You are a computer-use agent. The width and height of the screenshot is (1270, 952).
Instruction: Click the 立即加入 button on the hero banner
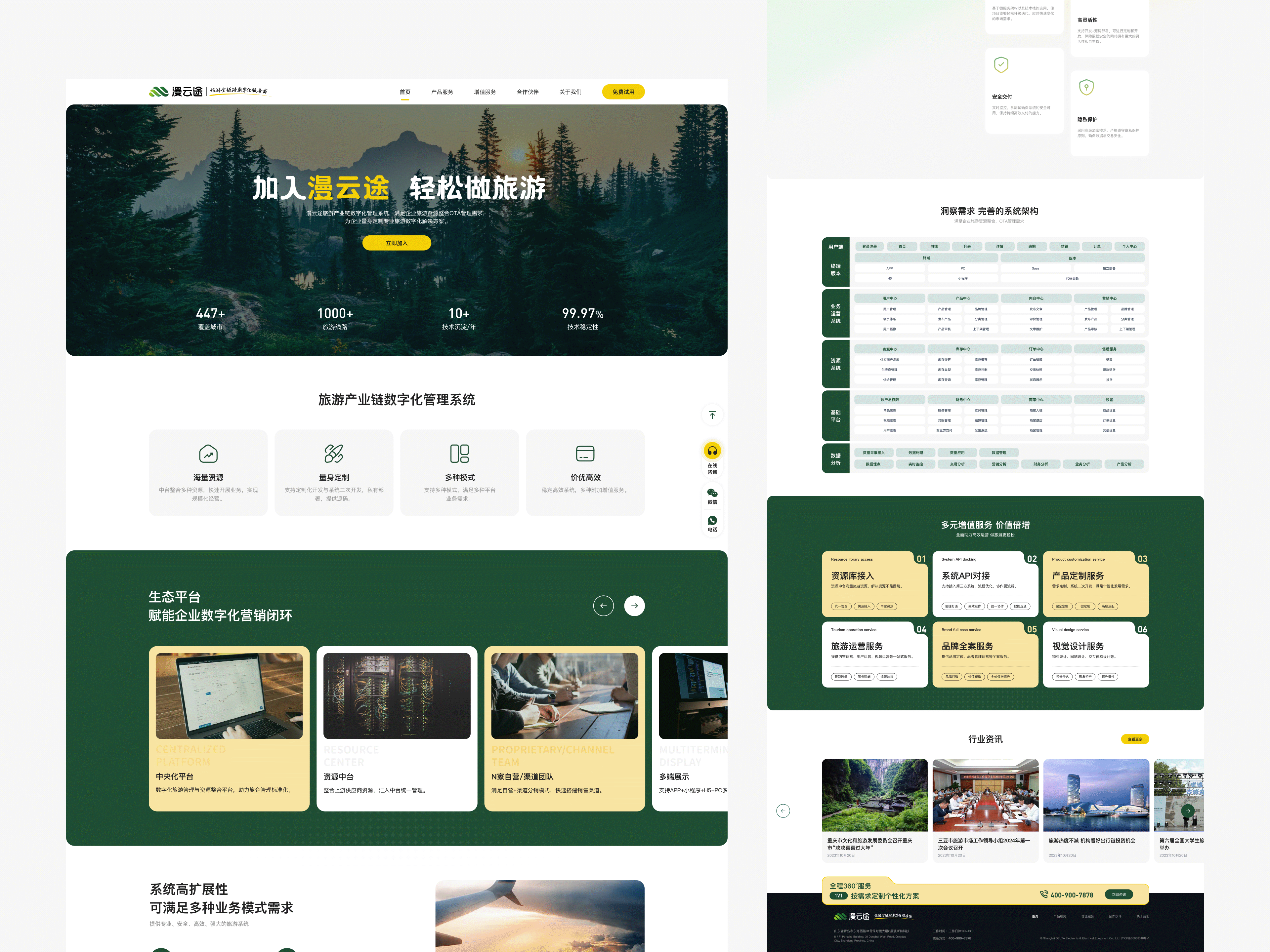click(x=396, y=243)
